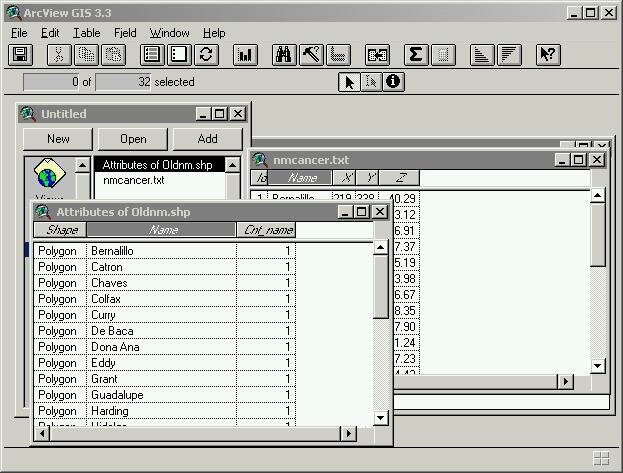623x473 pixels.
Task: Select the Shape column header
Action: 60,230
